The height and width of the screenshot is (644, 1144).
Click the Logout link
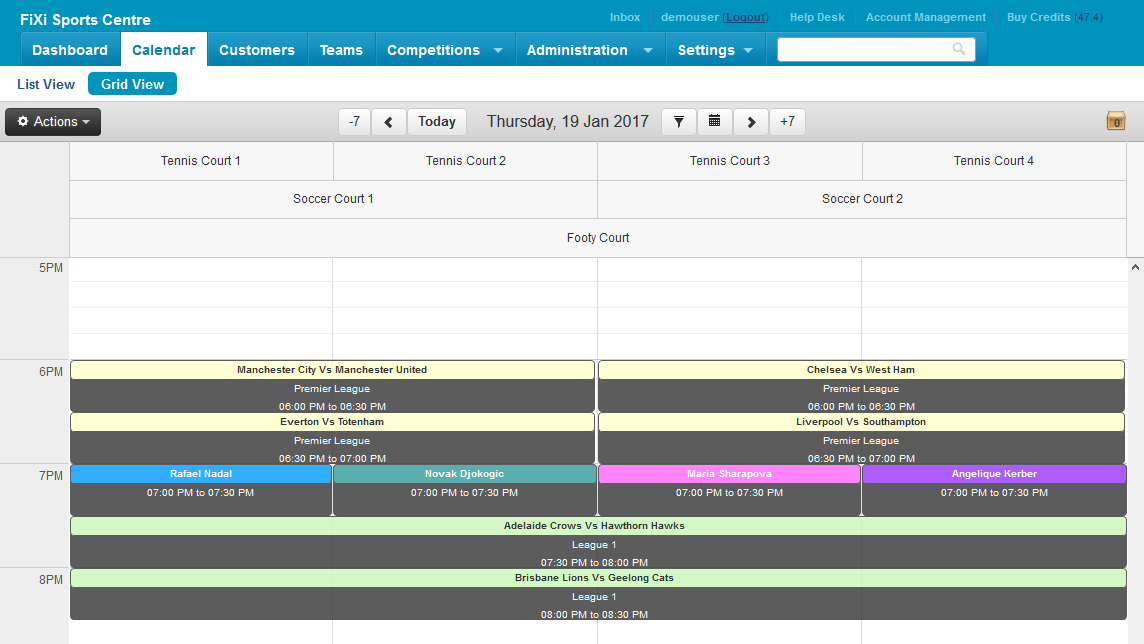(745, 17)
